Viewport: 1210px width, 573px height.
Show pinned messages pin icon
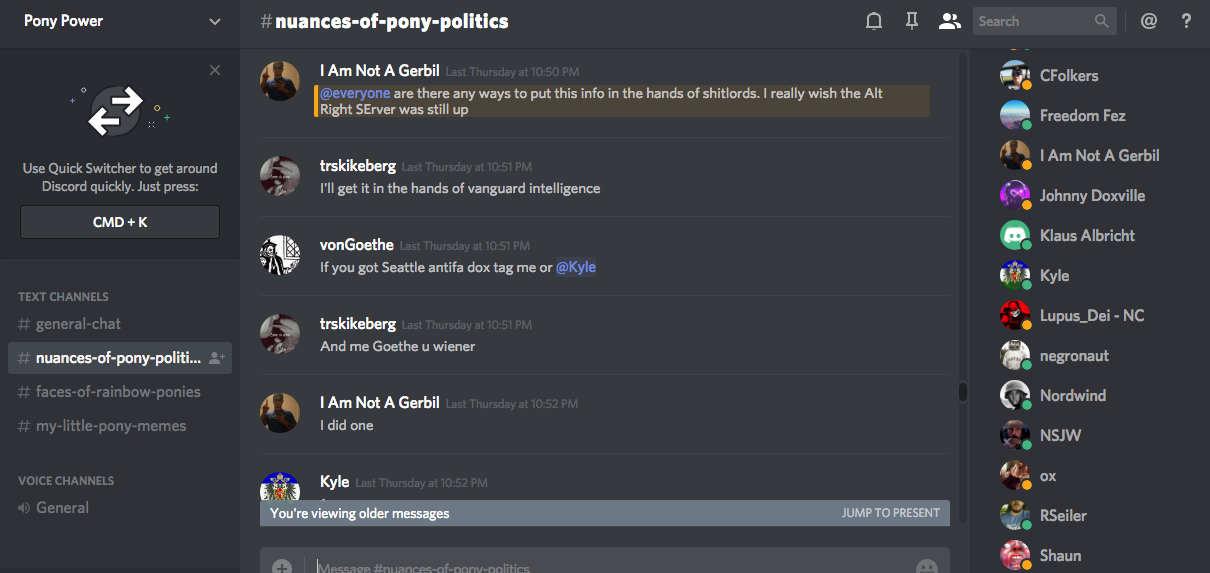(911, 21)
